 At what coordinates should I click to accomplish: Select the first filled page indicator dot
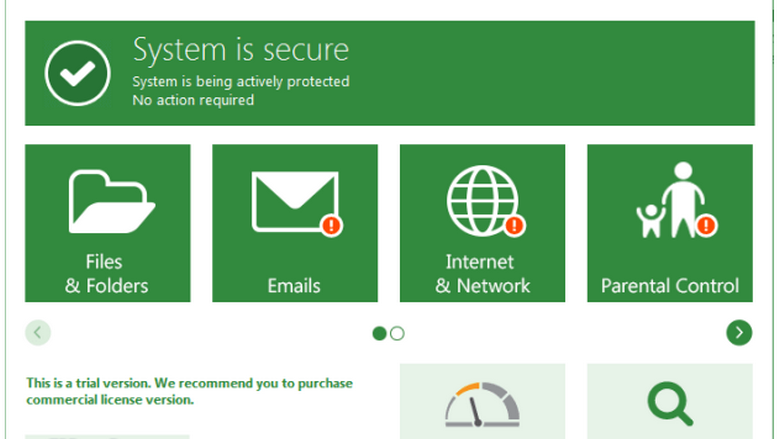coord(379,333)
